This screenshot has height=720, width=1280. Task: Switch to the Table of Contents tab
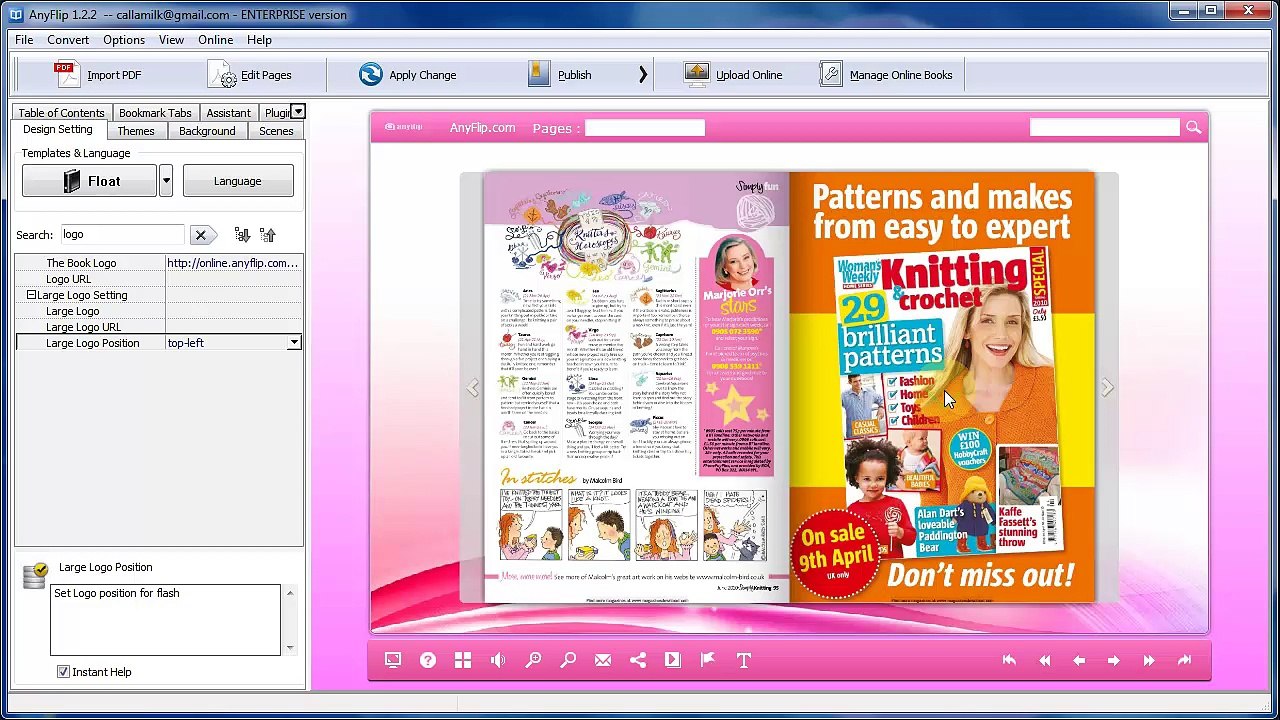61,113
